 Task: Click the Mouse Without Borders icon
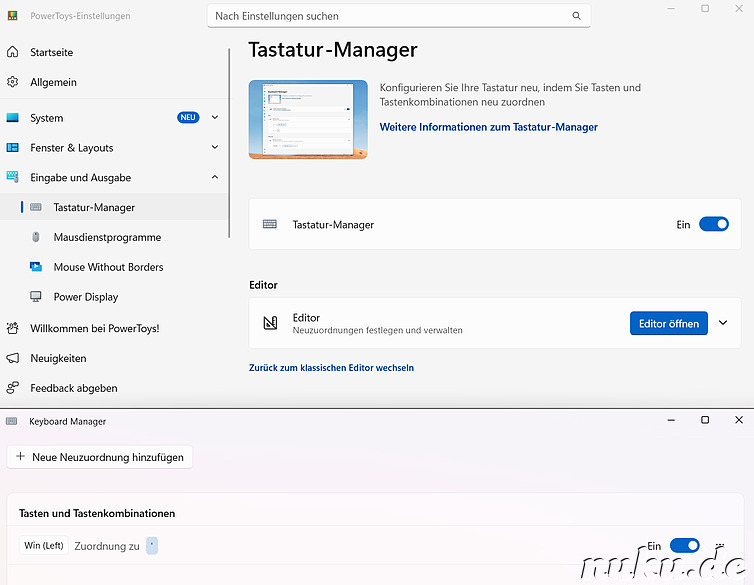[x=36, y=267]
